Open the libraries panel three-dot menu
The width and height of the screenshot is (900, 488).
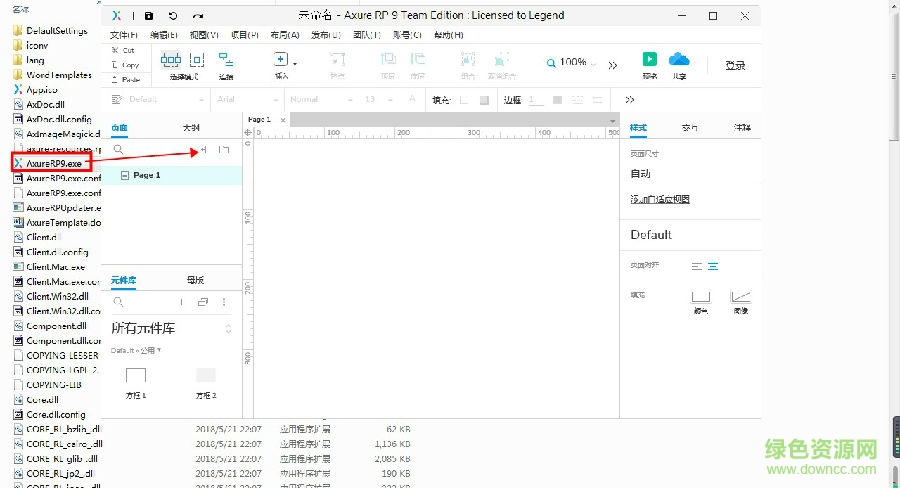pos(224,302)
